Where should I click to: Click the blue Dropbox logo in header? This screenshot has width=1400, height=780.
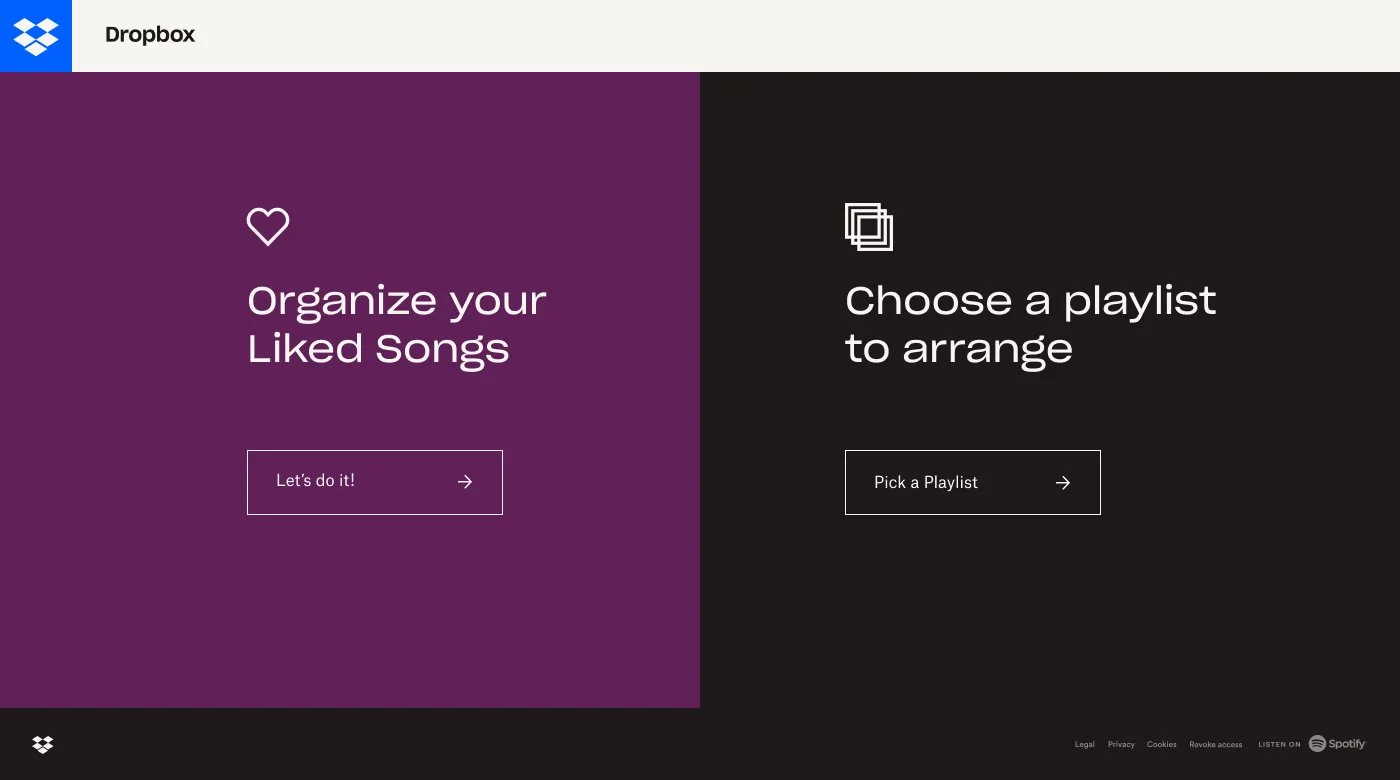coord(36,36)
